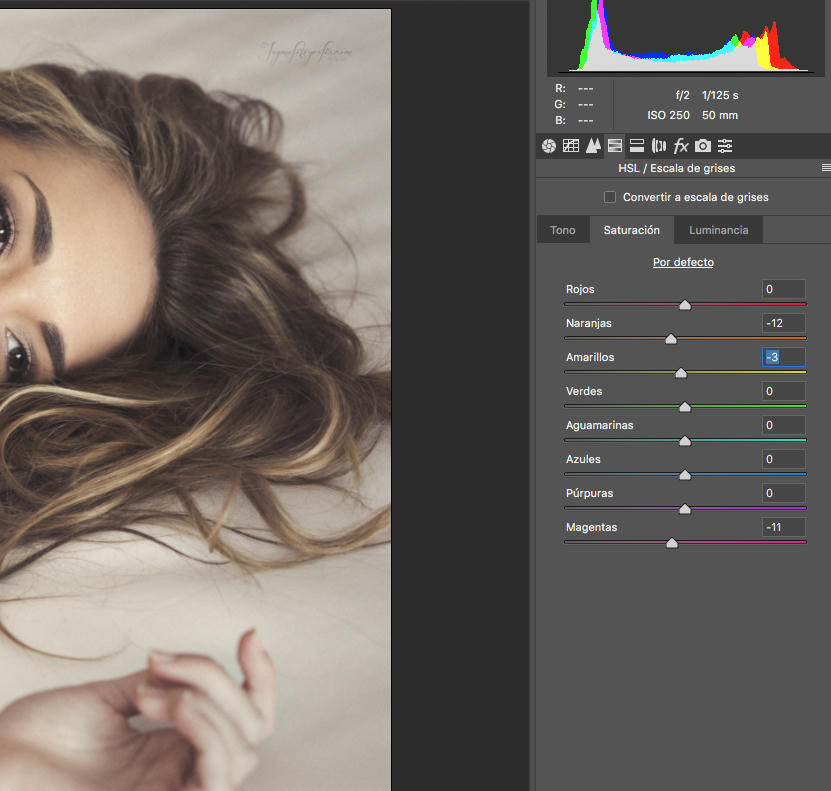Open the Basic panel aperture icon

[x=549, y=146]
